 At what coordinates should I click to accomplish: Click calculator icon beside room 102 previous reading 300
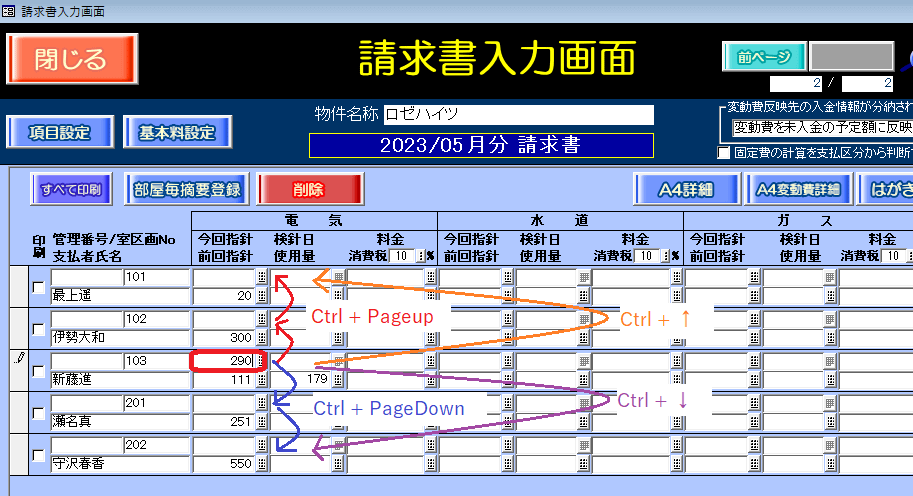pos(261,338)
